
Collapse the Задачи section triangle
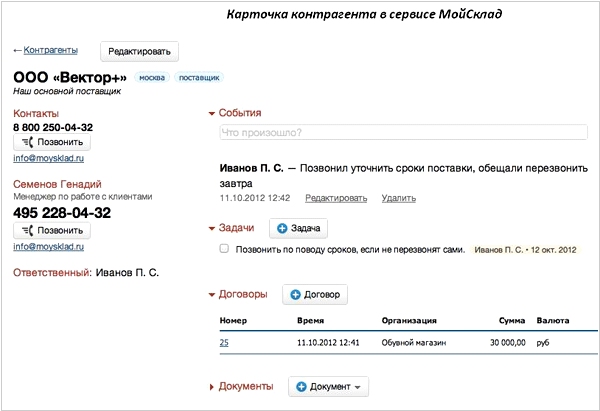[x=212, y=229]
